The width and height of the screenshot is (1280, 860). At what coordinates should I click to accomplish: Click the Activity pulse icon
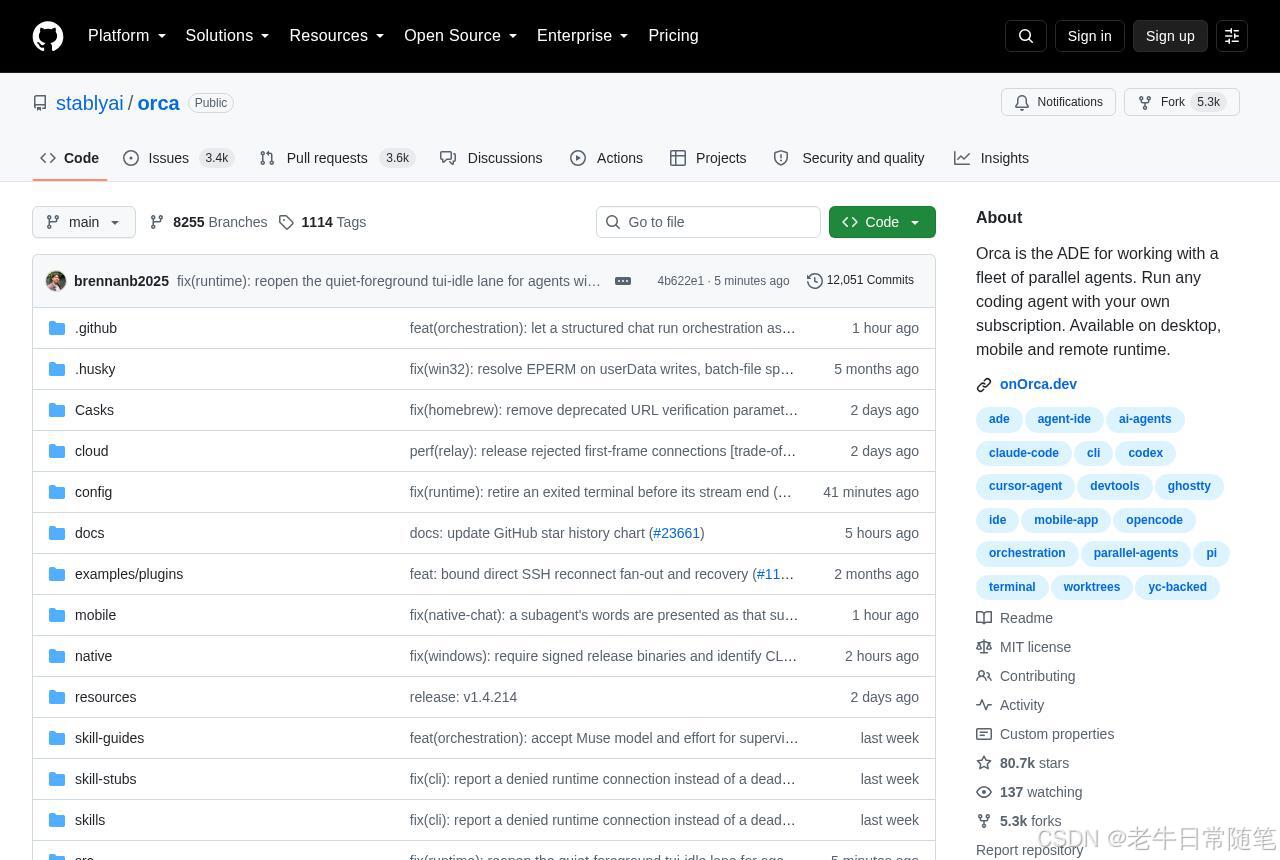pos(984,705)
